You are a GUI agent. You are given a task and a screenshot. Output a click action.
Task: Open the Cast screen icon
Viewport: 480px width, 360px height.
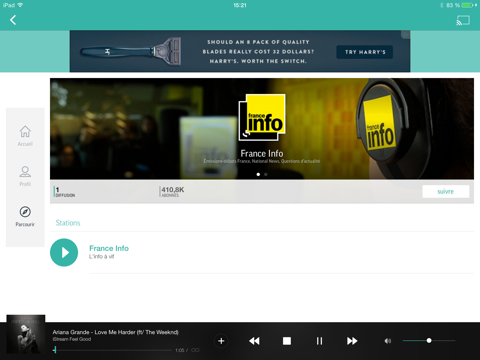click(463, 20)
